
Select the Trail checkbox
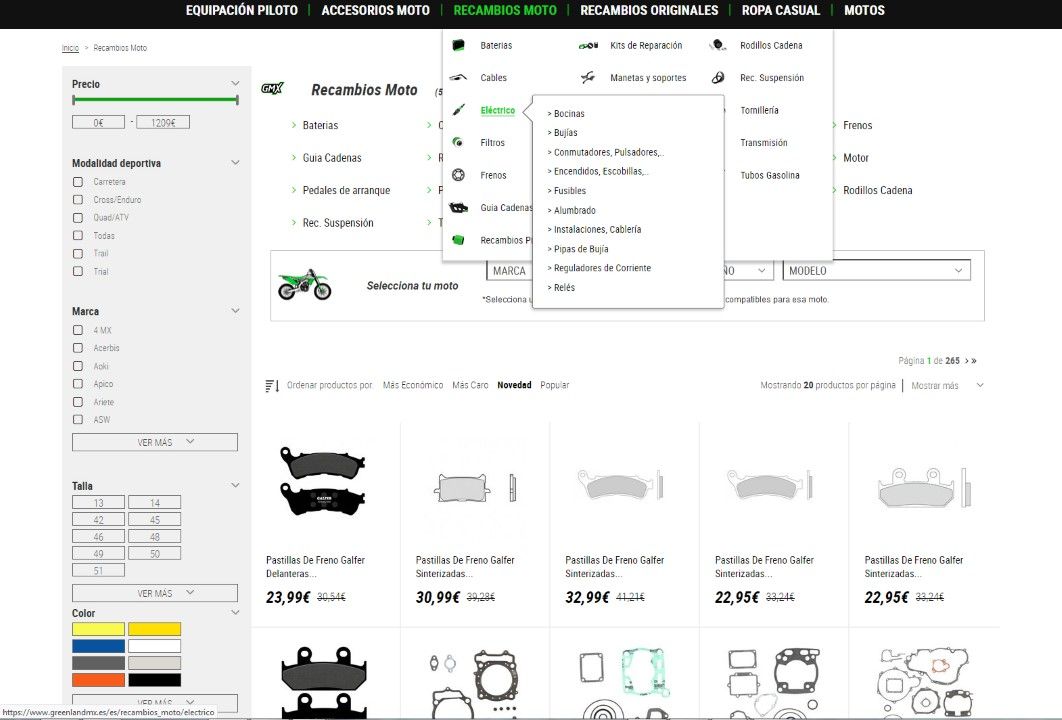pyautogui.click(x=78, y=253)
